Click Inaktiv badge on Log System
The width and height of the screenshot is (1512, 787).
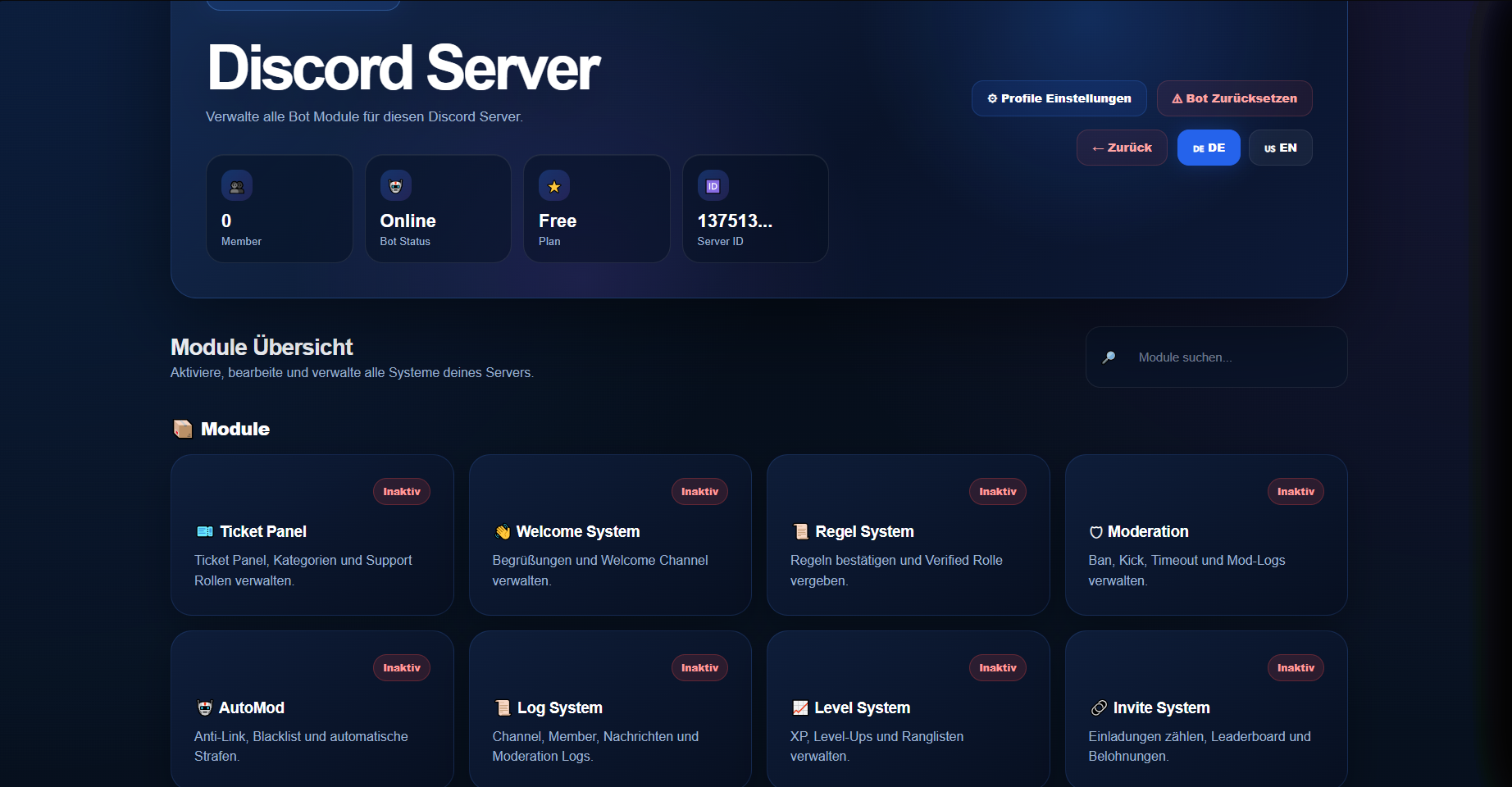(699, 668)
